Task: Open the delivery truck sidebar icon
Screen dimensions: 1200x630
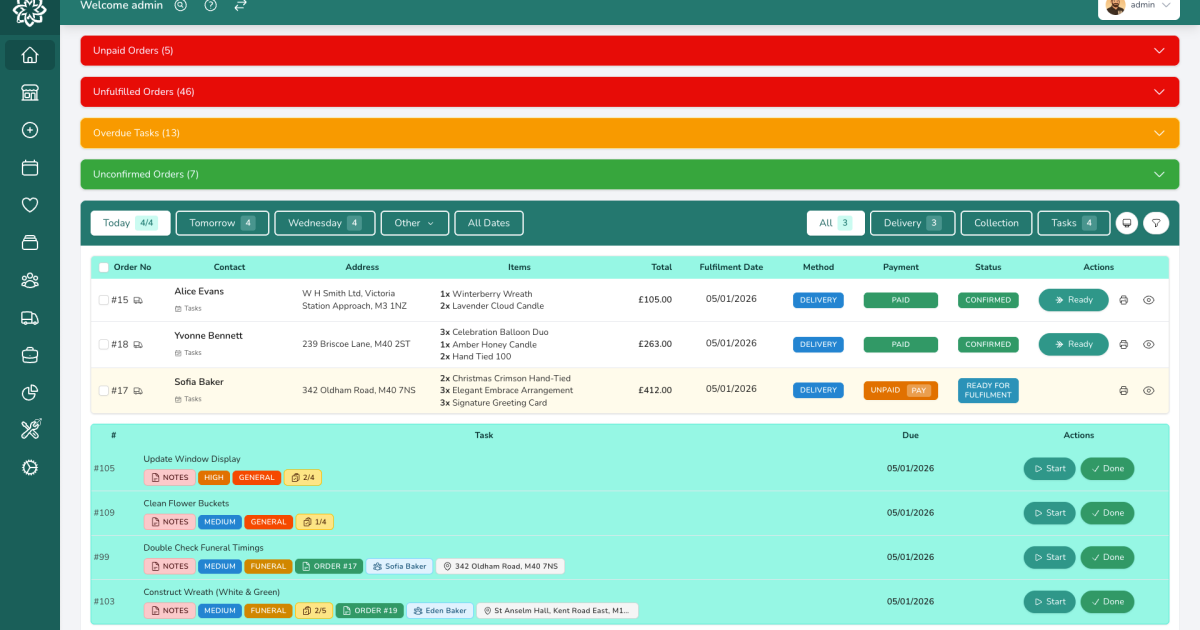Action: 30,317
